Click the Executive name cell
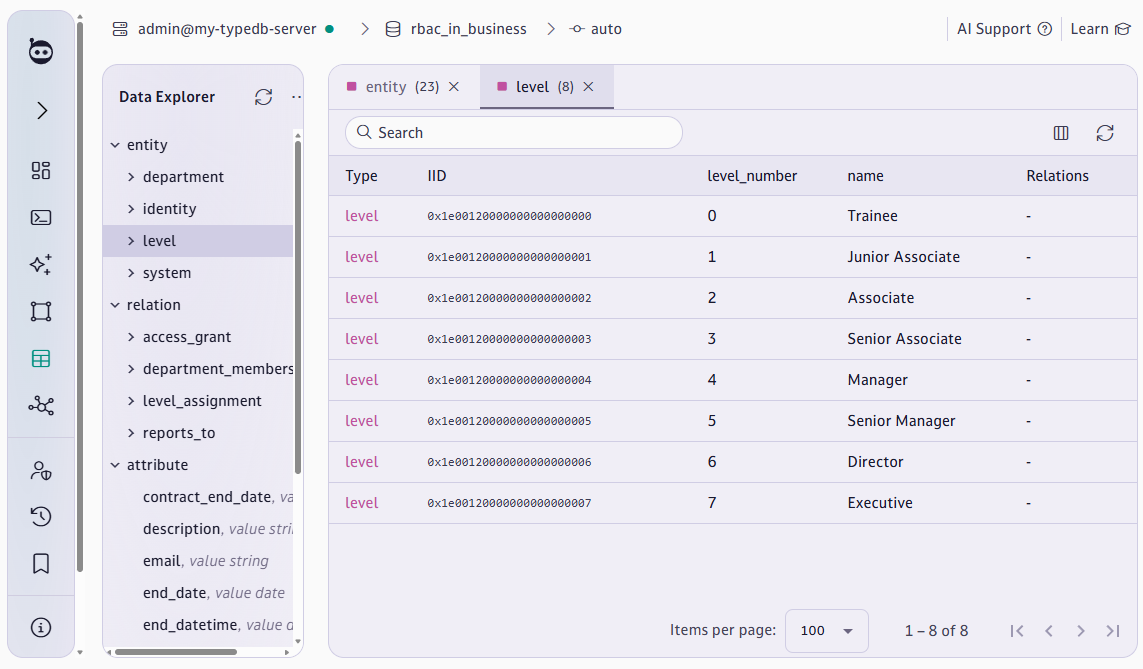 [880, 503]
